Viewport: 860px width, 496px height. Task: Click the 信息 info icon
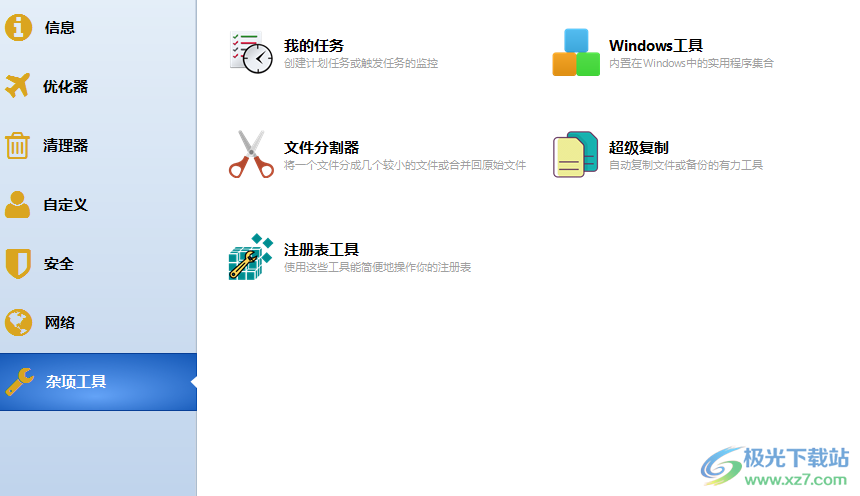(x=18, y=27)
